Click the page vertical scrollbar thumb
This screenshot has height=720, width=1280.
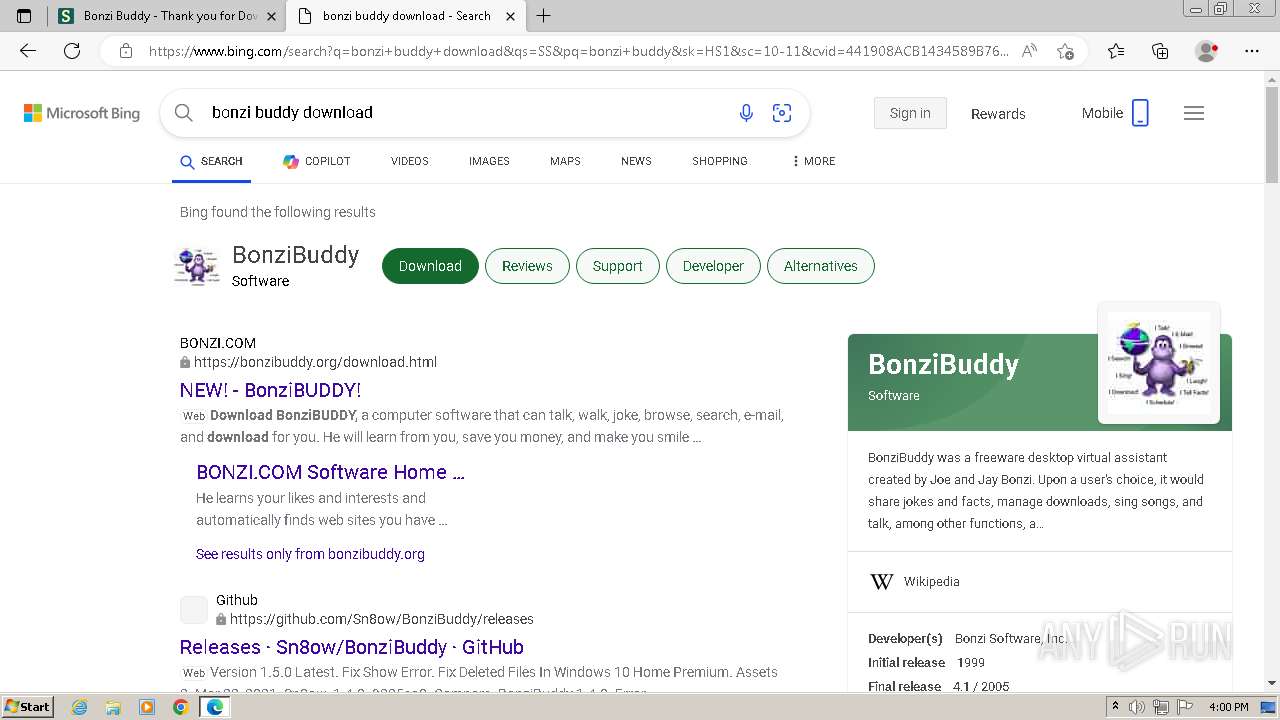point(1272,133)
